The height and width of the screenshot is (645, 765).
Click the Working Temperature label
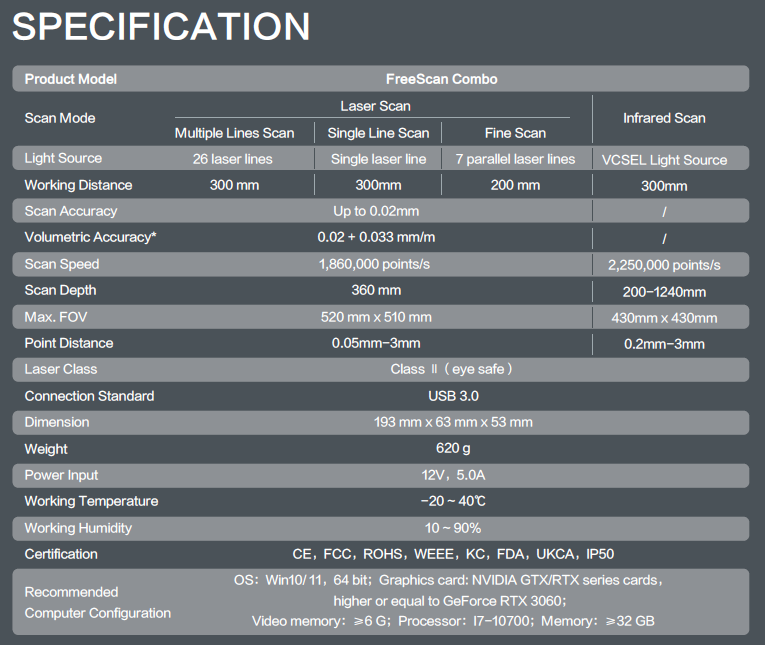coord(91,501)
